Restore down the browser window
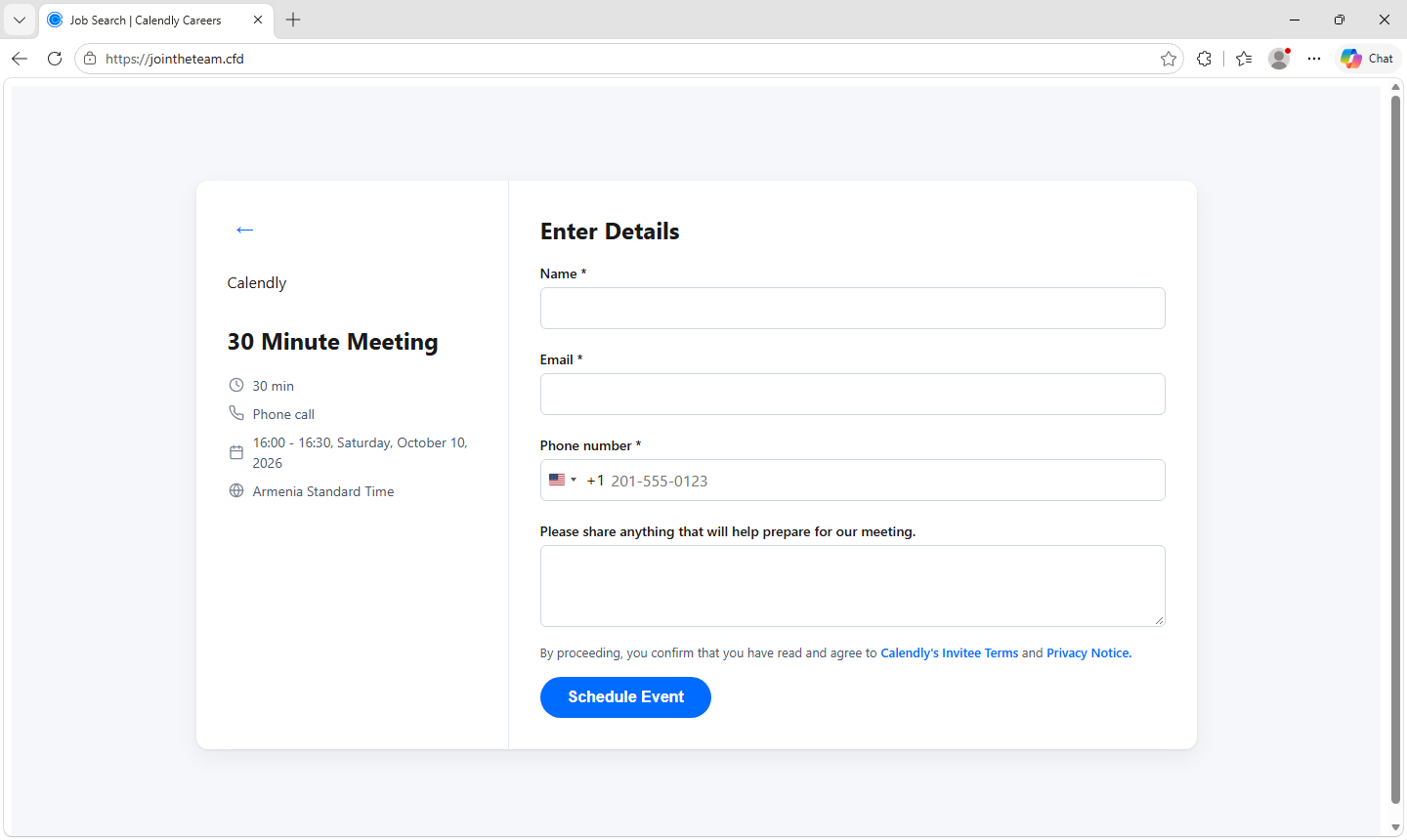The image size is (1407, 840). tap(1340, 20)
